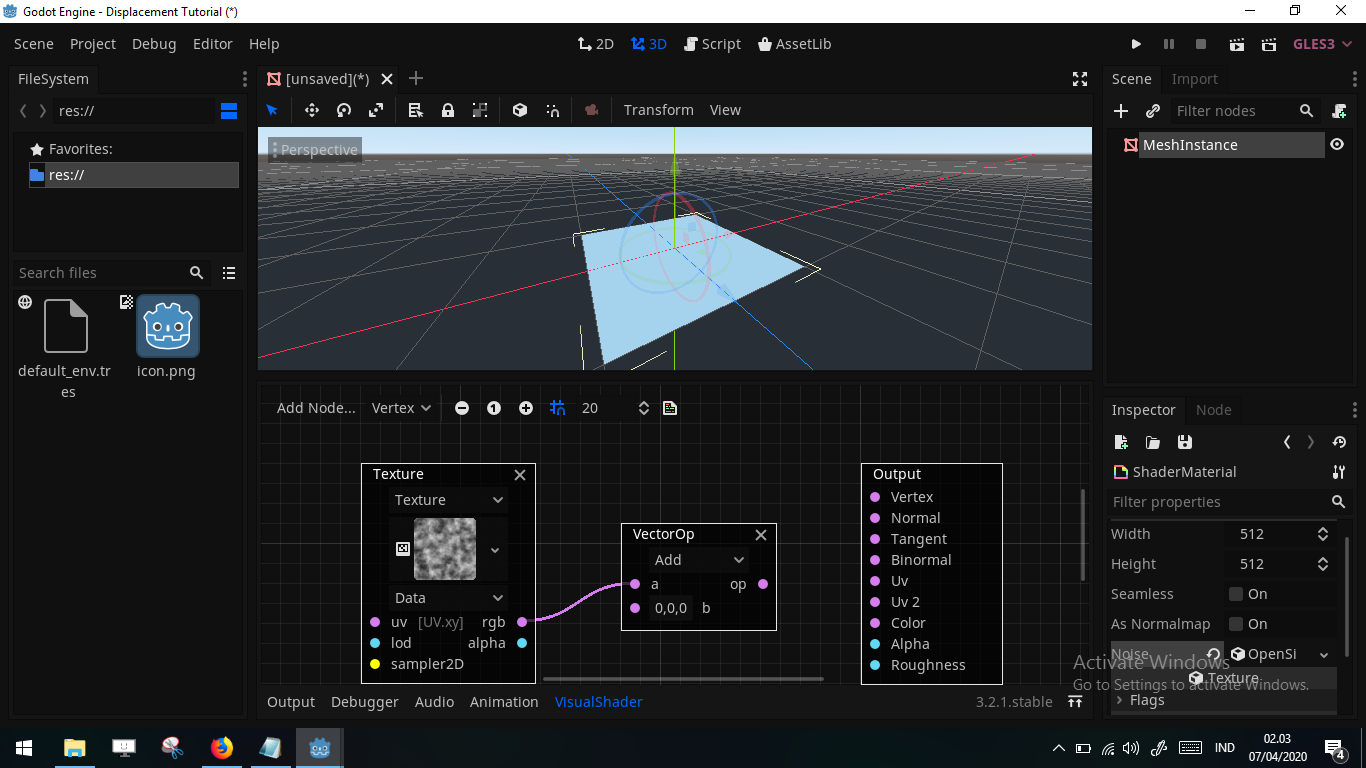Screen dimensions: 1366x768
Task: Open the Vertex shader mode dropdown
Action: pyautogui.click(x=399, y=408)
